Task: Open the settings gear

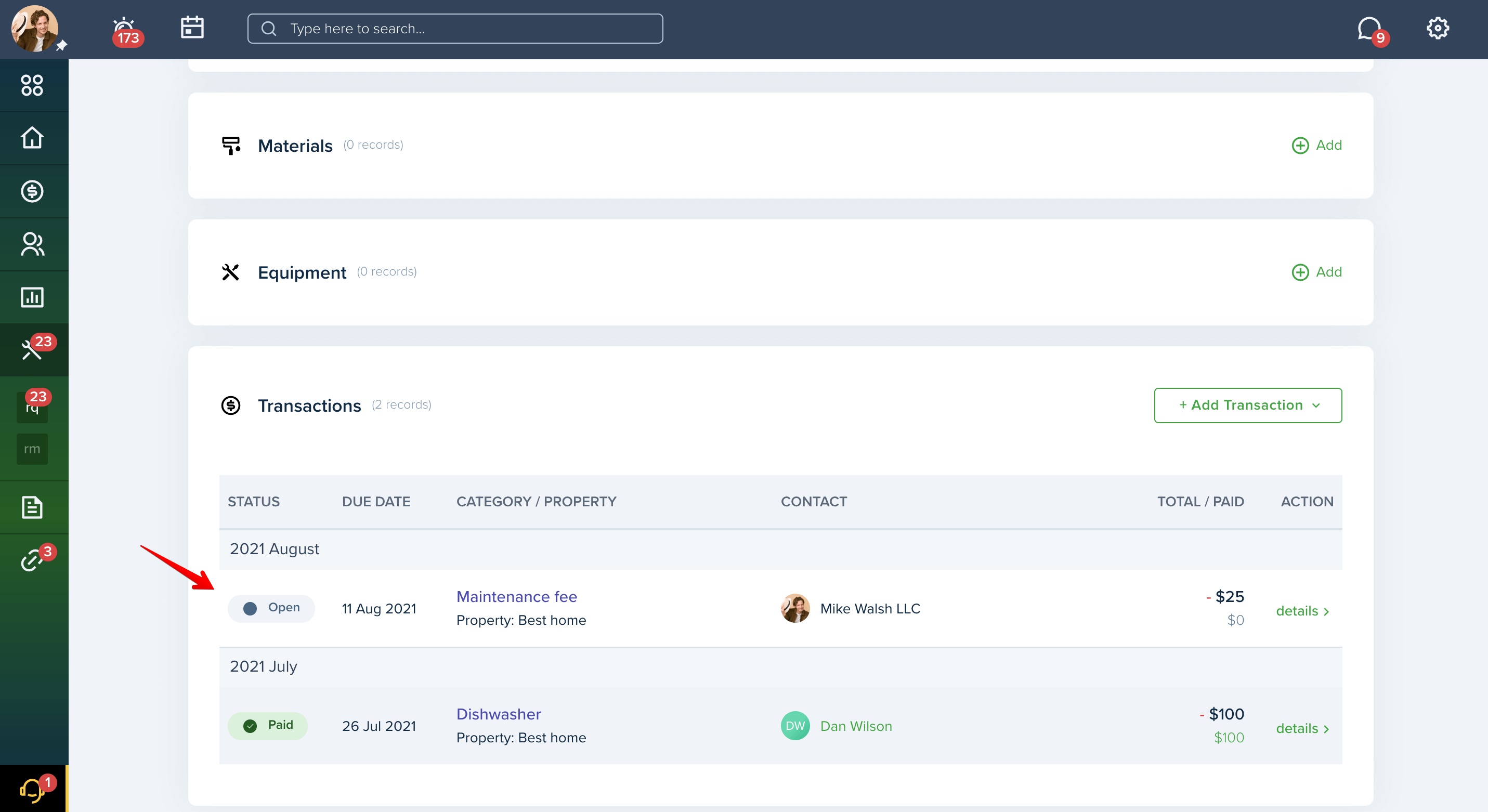Action: [x=1437, y=28]
